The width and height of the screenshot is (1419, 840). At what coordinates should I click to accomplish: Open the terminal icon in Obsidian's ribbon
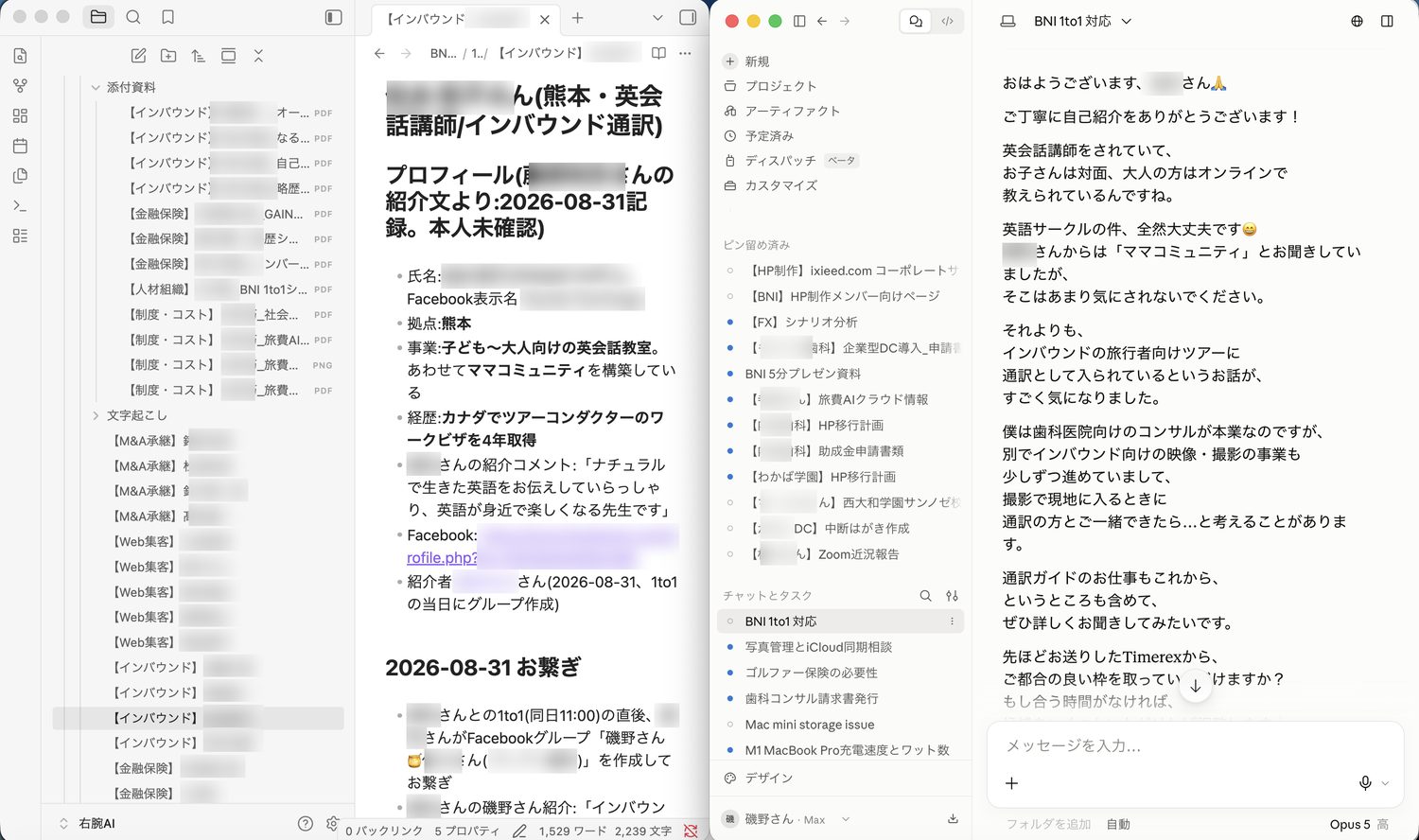(21, 205)
